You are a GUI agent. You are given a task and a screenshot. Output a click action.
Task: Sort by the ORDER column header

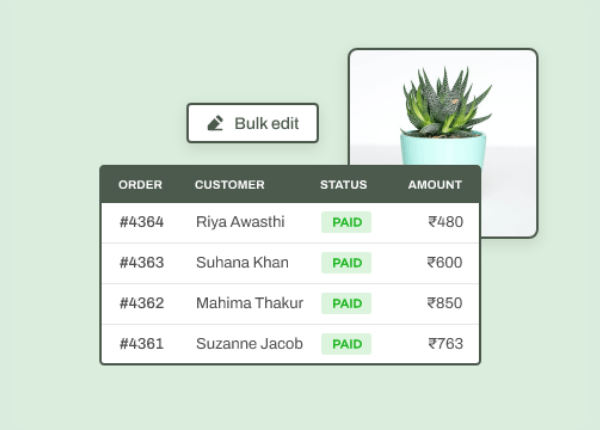click(x=140, y=185)
